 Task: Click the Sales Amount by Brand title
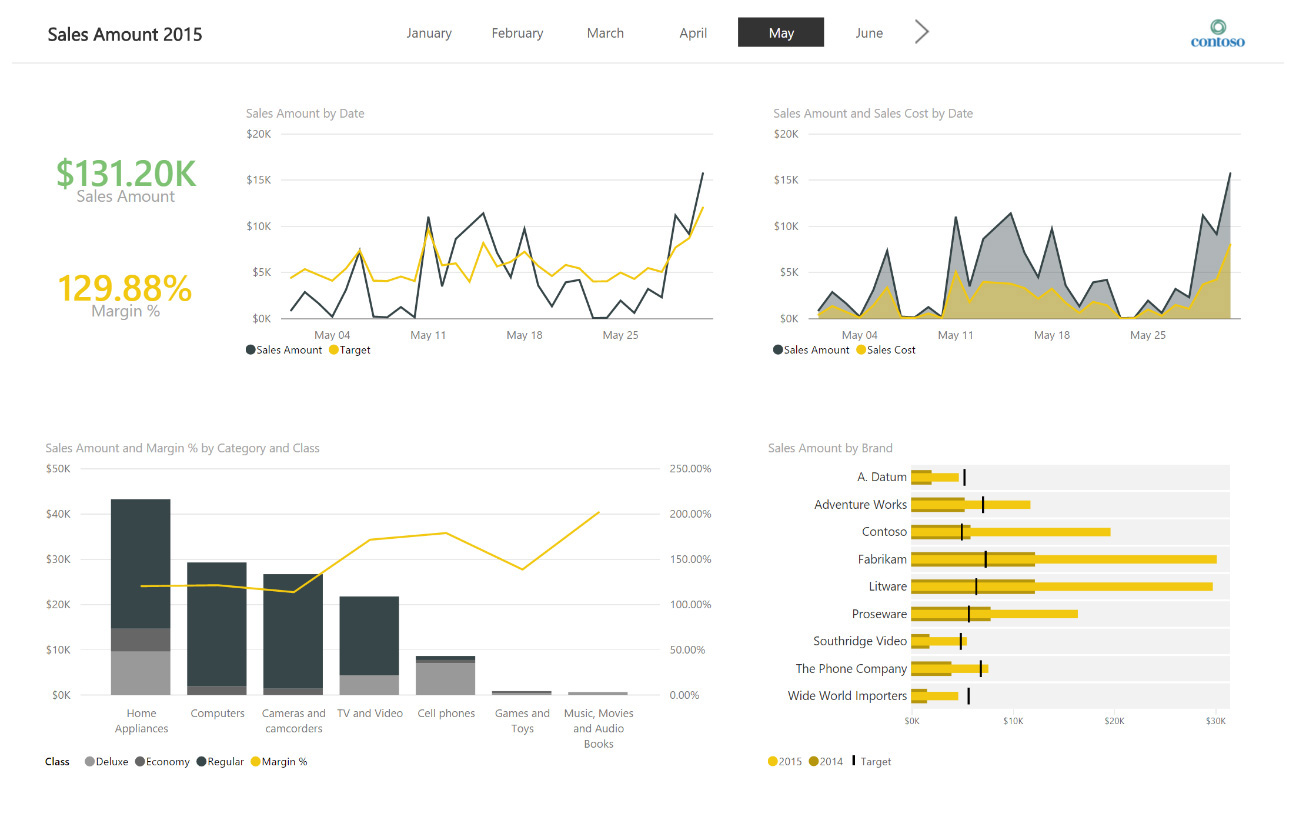(830, 448)
